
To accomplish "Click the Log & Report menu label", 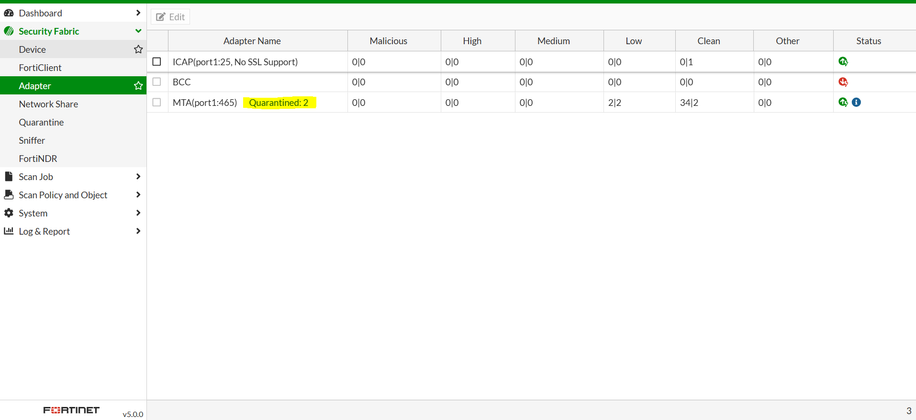I will (44, 231).
